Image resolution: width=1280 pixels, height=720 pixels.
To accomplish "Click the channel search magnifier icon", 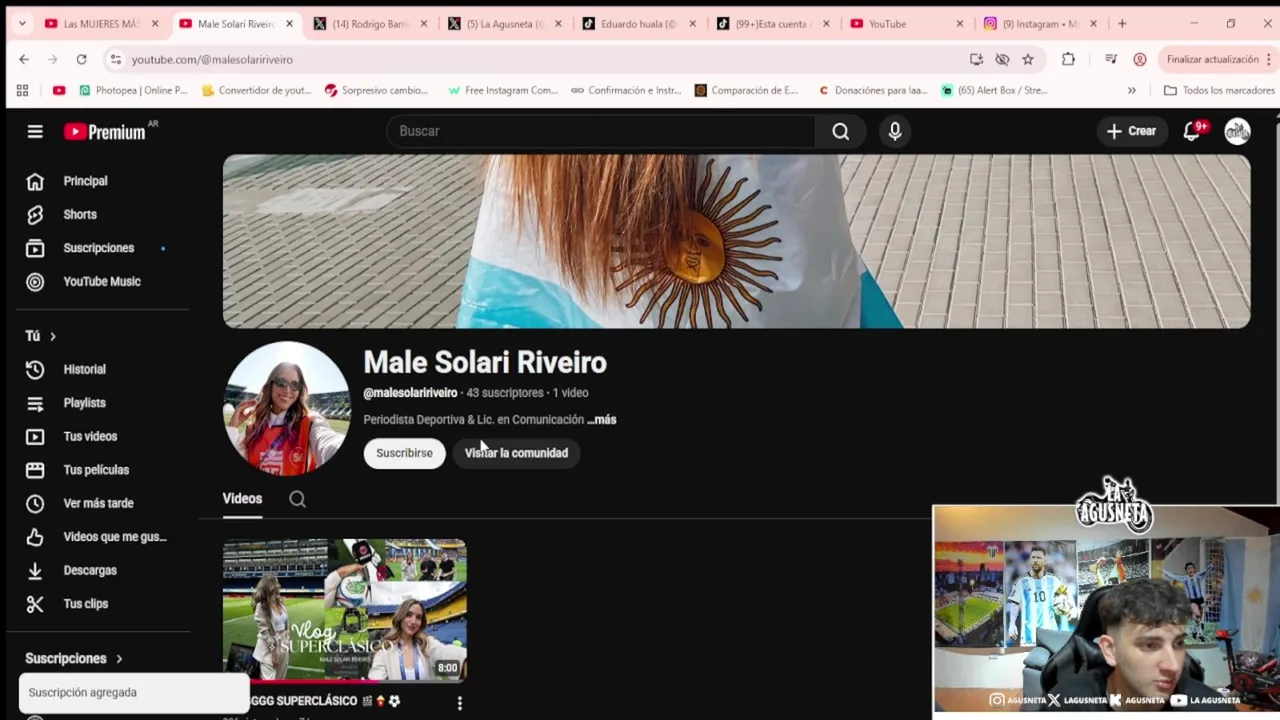I will [297, 499].
